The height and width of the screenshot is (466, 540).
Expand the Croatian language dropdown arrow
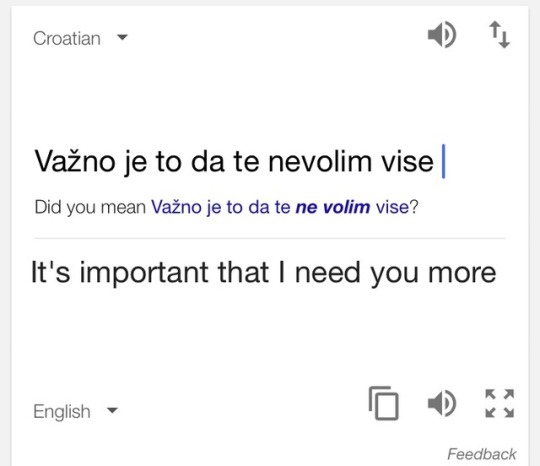point(122,37)
